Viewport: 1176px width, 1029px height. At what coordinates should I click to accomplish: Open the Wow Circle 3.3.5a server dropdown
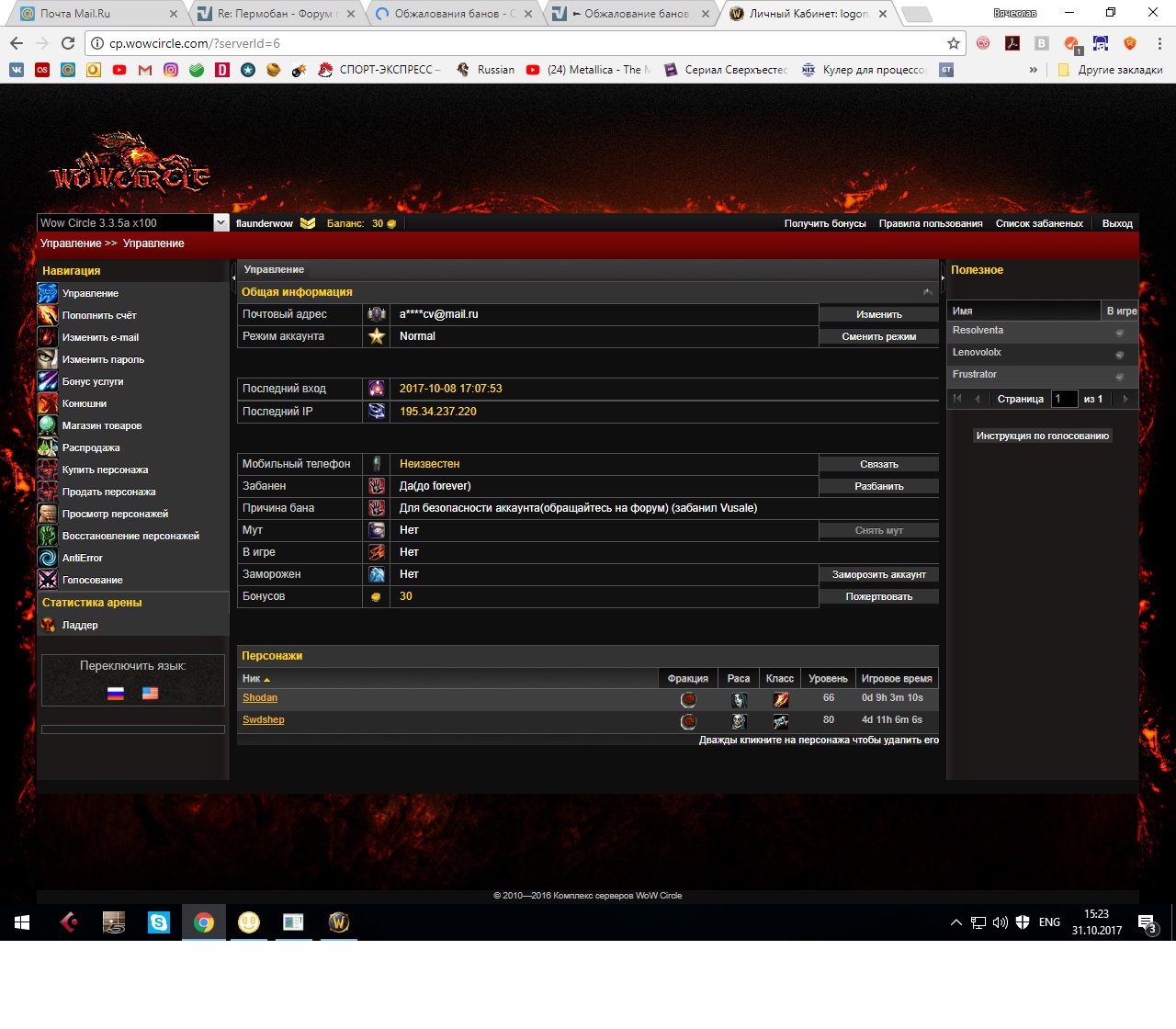(220, 222)
